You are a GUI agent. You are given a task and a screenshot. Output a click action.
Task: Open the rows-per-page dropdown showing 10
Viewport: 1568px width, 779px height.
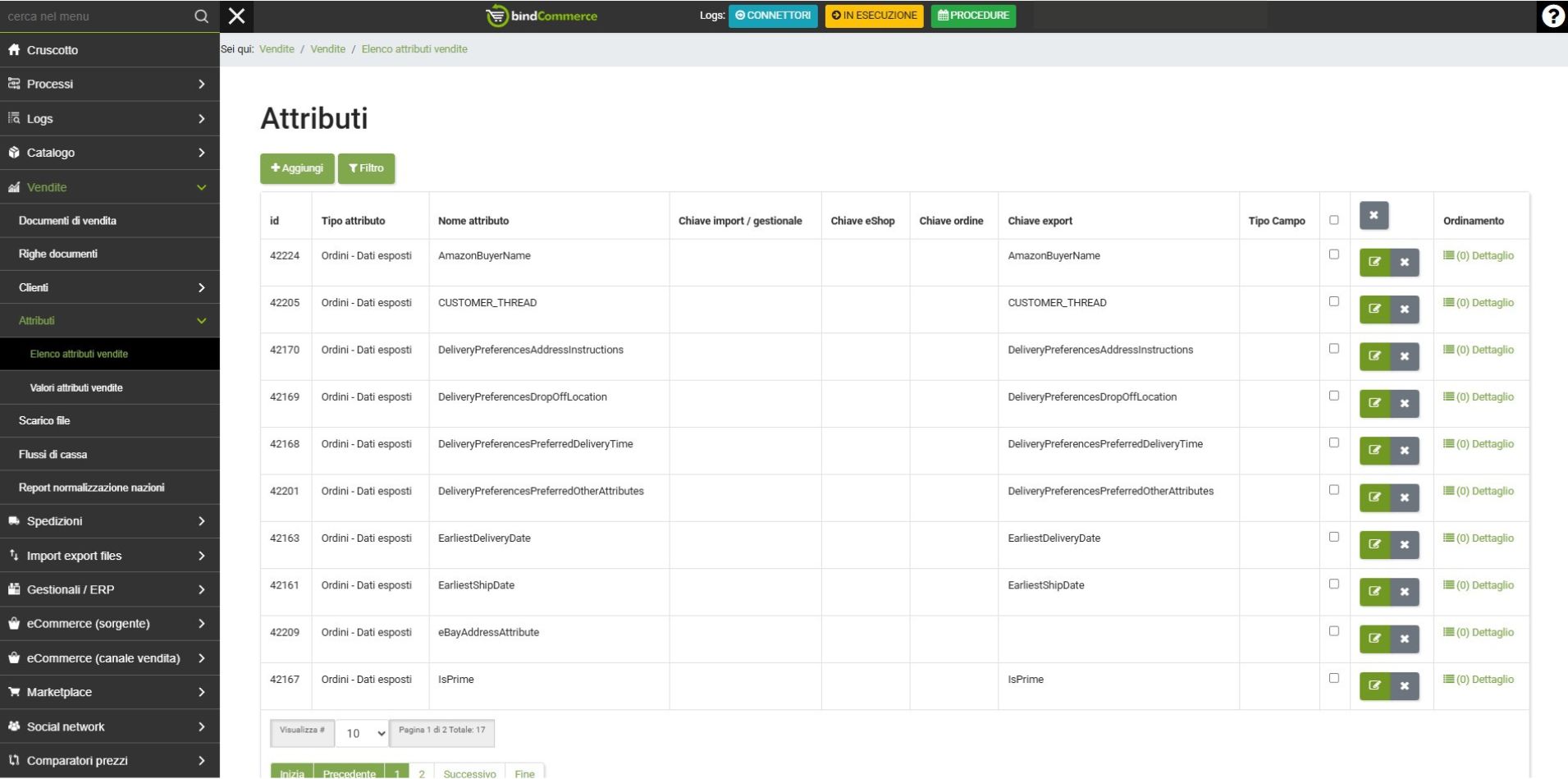(362, 733)
